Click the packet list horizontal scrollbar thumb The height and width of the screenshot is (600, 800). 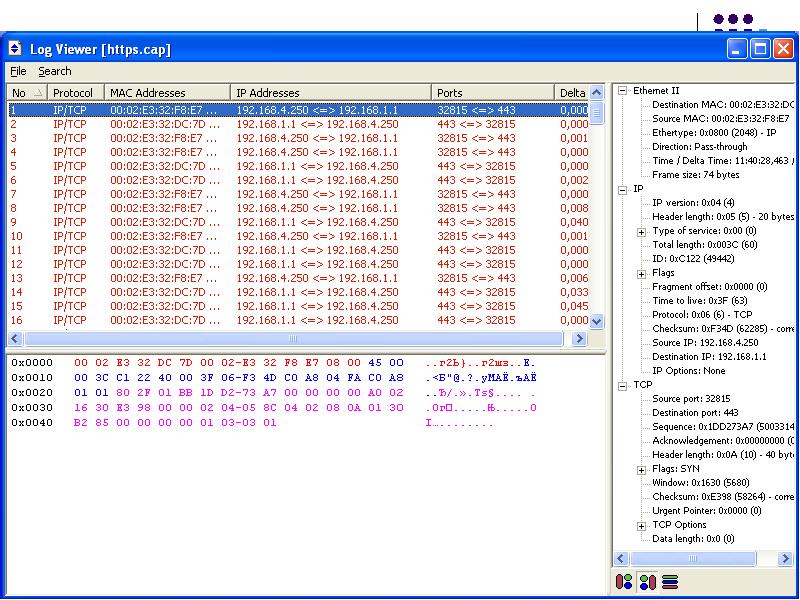coord(290,339)
